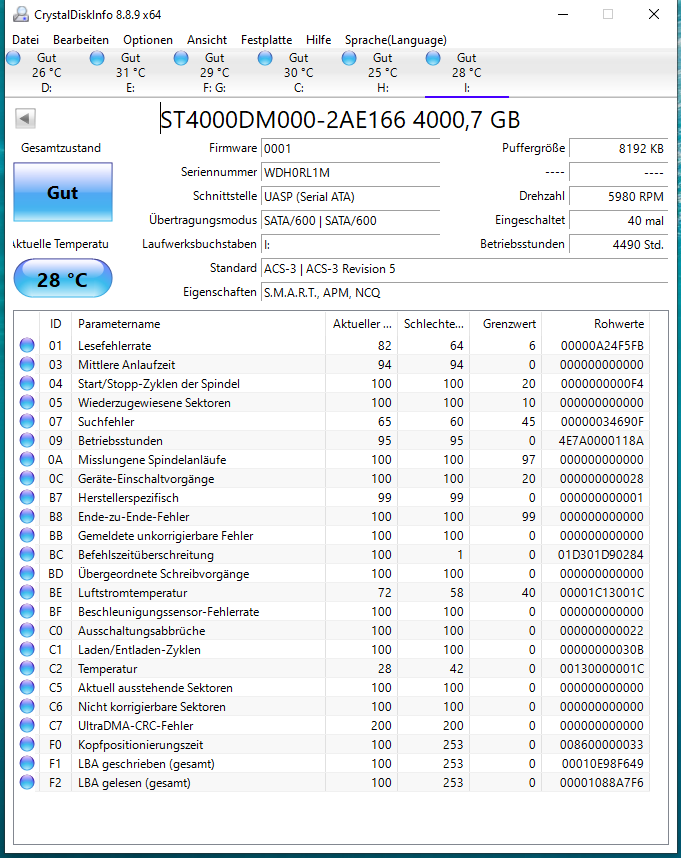Screen dimensions: 681x858
Task: Click status icon for Beschleunigungssensor-Fehlerrate row
Action: [x=27, y=611]
